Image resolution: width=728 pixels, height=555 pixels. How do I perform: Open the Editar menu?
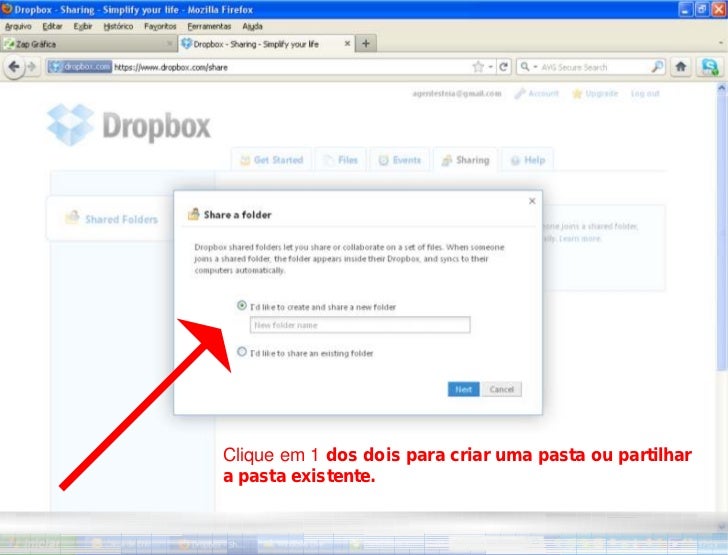tap(52, 26)
